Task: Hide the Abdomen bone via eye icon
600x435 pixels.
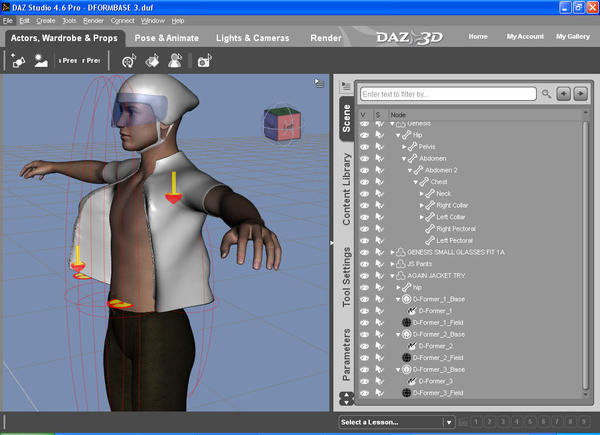Action: (x=364, y=158)
